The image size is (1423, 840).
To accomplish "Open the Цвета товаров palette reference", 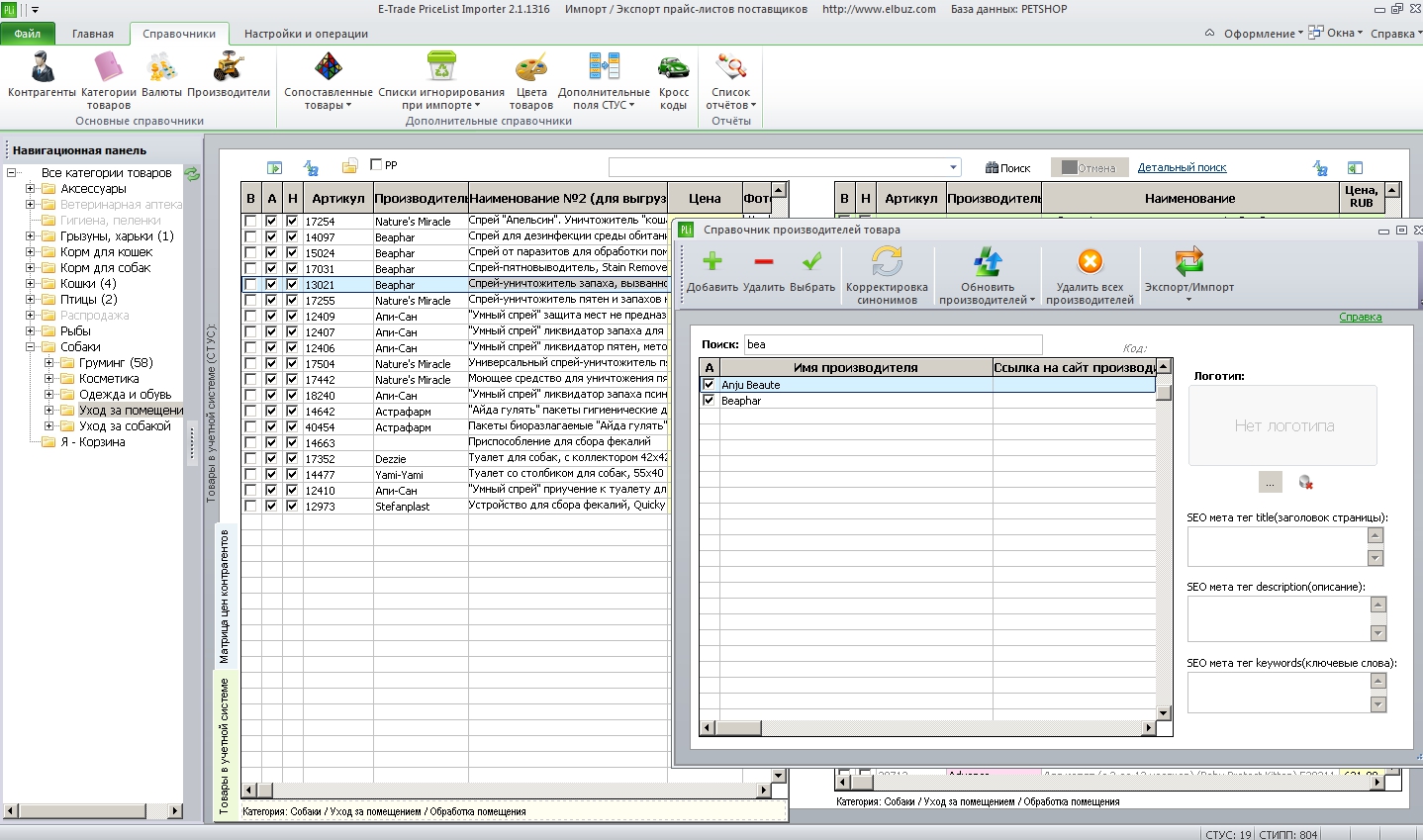I will point(531,81).
